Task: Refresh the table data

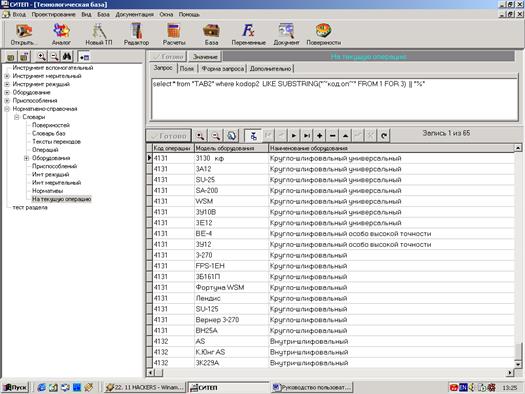Action: pyautogui.click(x=384, y=136)
